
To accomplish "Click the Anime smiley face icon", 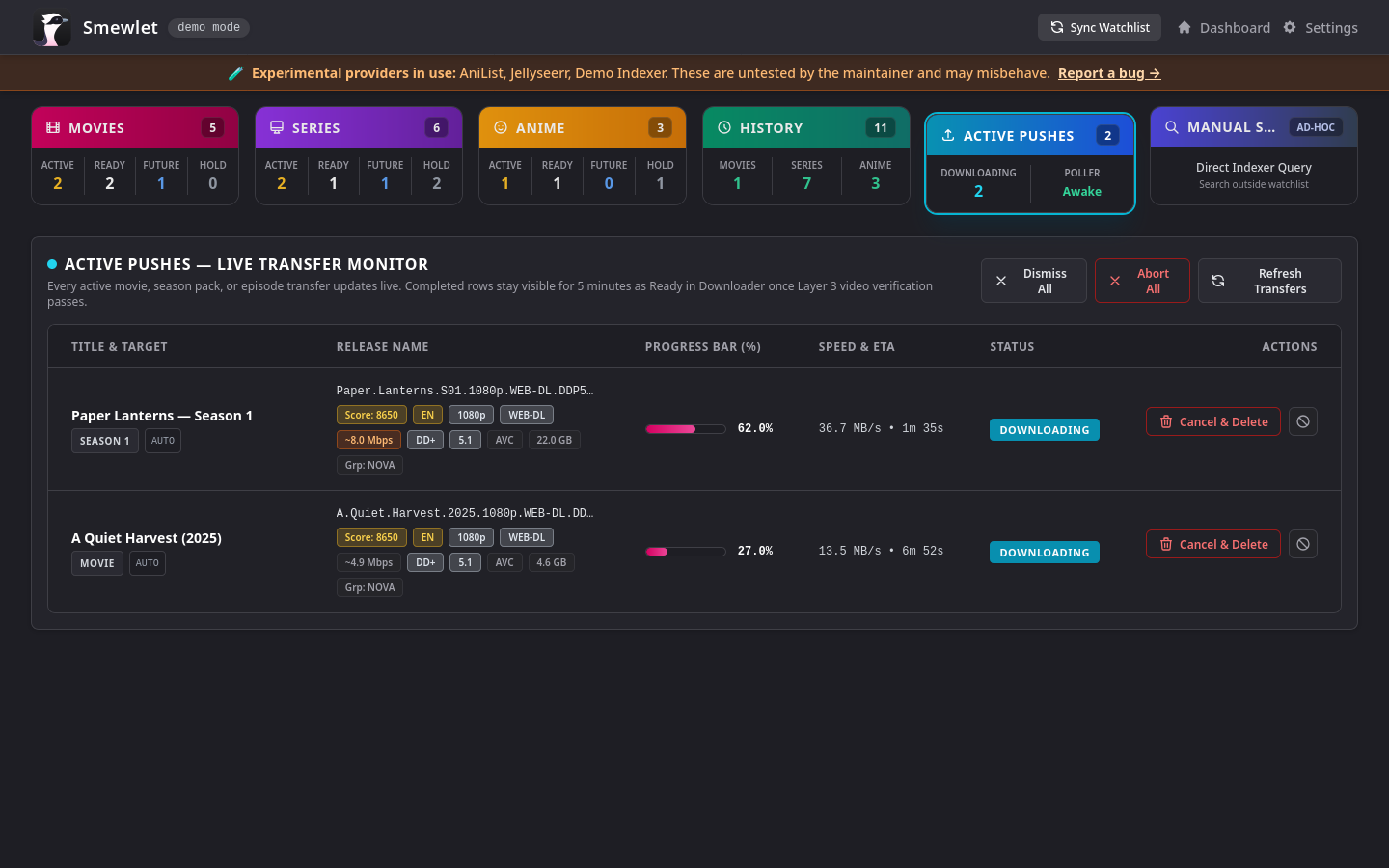I will click(501, 127).
